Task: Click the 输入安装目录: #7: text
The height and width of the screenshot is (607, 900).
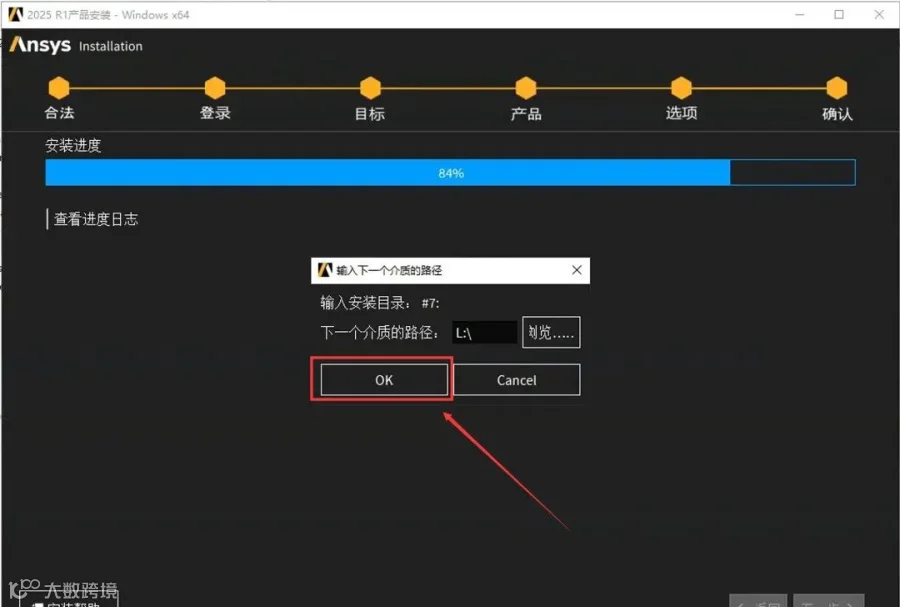Action: 380,303
